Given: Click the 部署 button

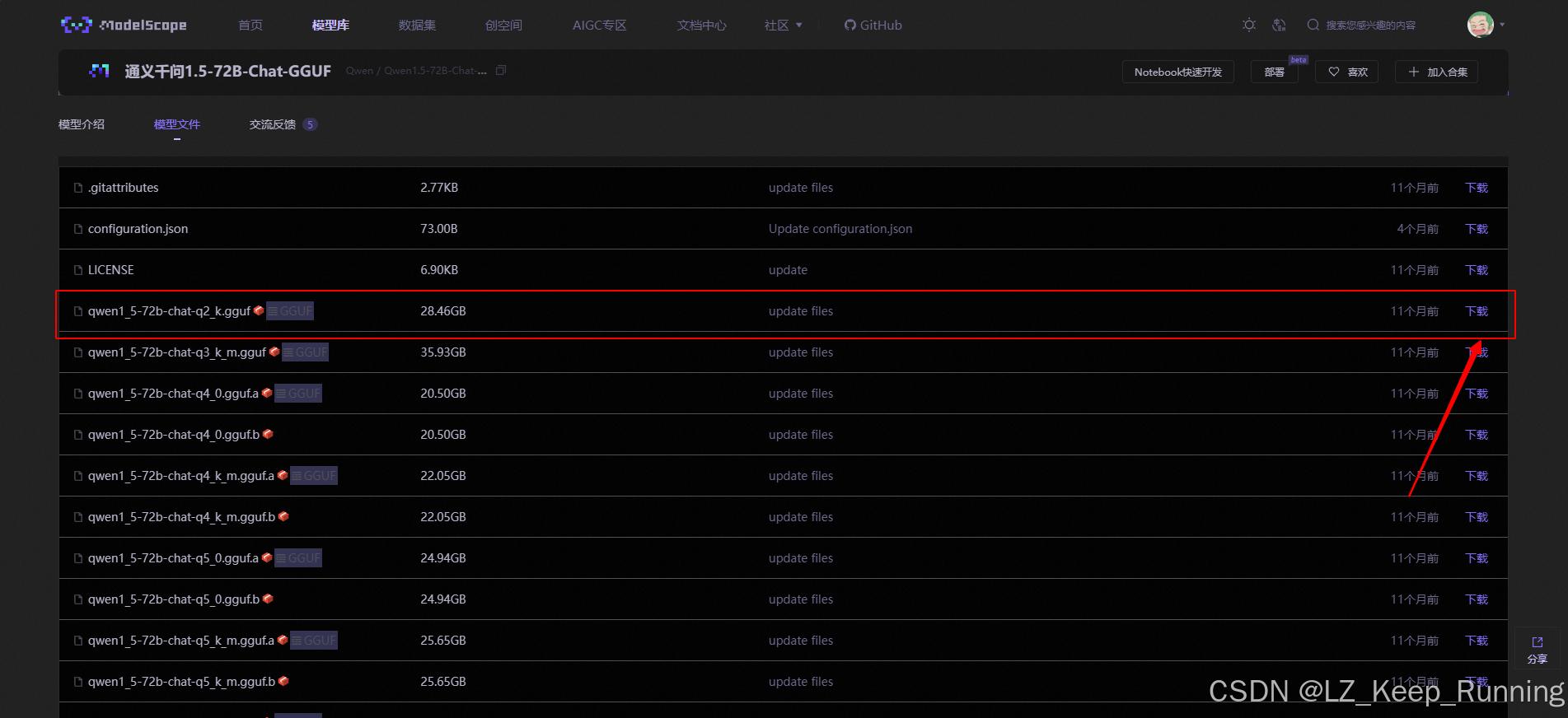Looking at the screenshot, I should click(1274, 72).
